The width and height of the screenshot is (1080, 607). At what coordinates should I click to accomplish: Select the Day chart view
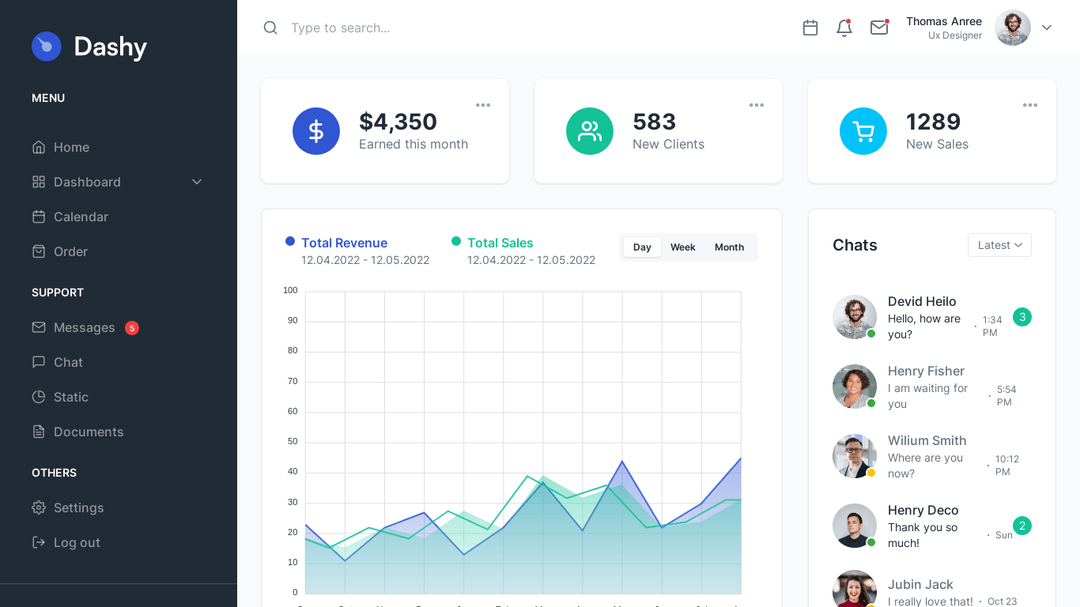point(642,246)
